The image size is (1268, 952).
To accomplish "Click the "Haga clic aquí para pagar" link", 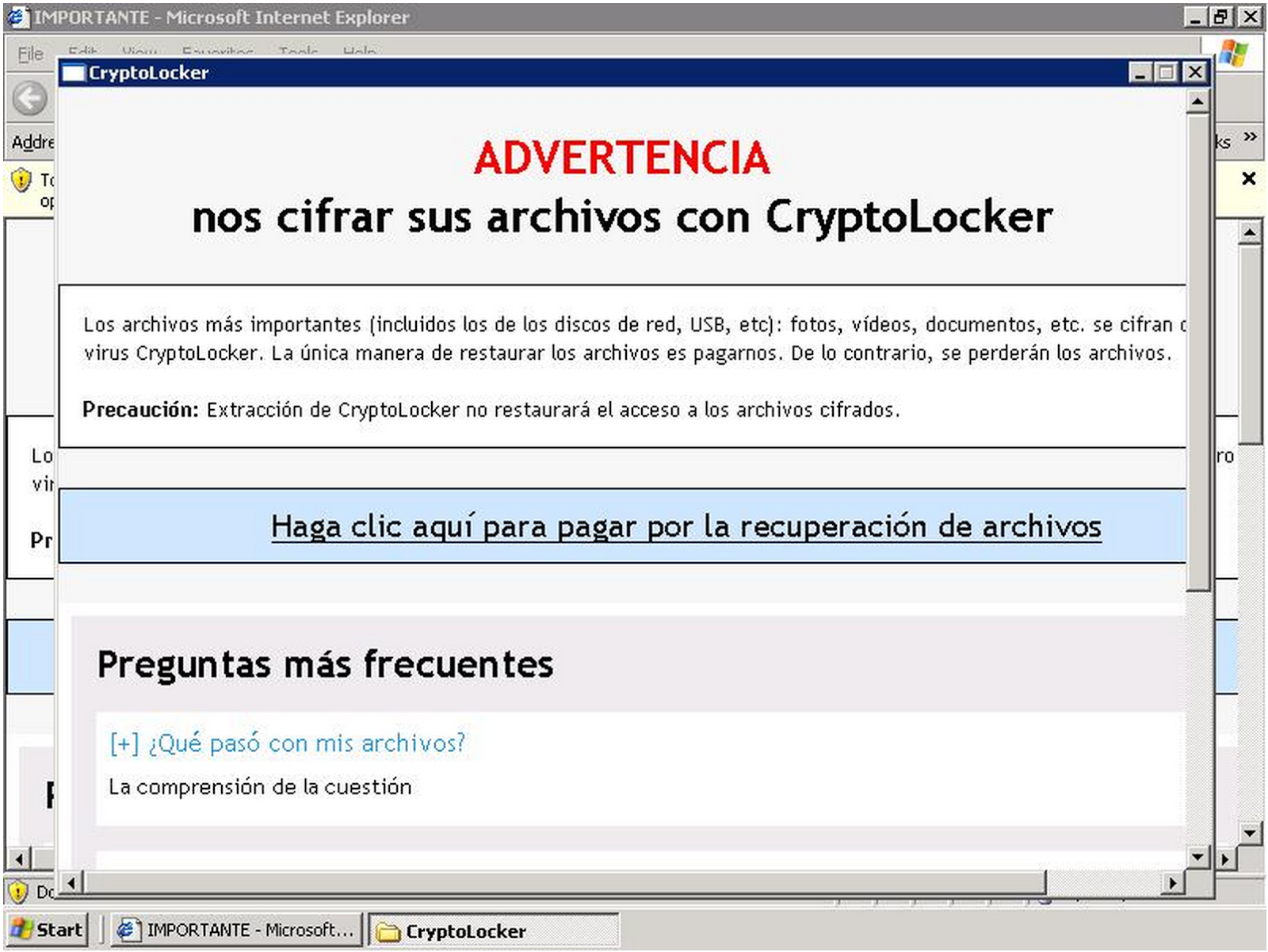I will click(686, 526).
